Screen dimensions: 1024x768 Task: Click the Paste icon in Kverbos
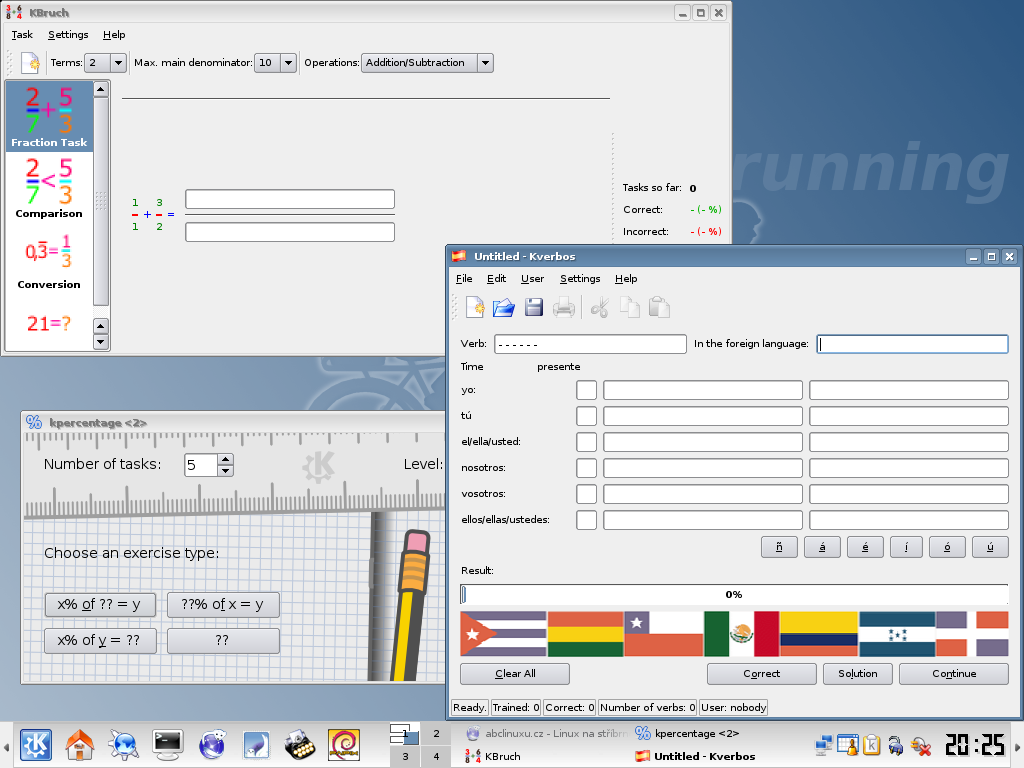(x=659, y=307)
